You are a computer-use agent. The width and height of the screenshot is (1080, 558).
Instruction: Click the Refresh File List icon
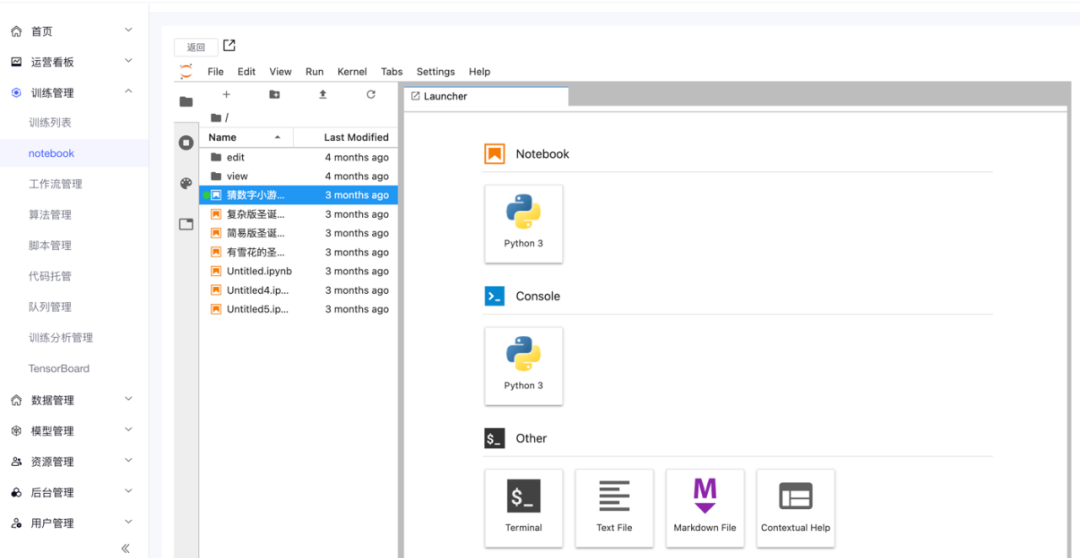point(371,94)
